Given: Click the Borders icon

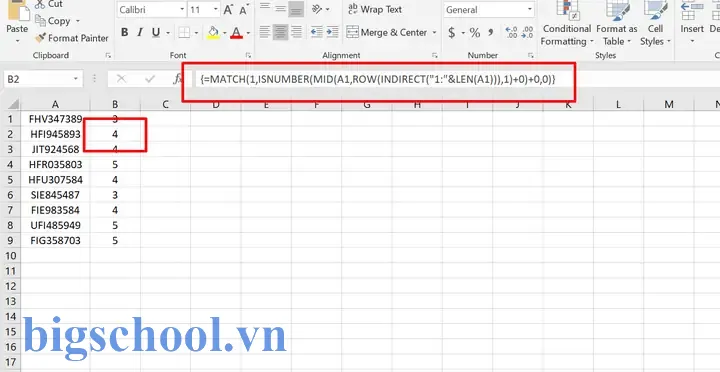Looking at the screenshot, I should 184,33.
